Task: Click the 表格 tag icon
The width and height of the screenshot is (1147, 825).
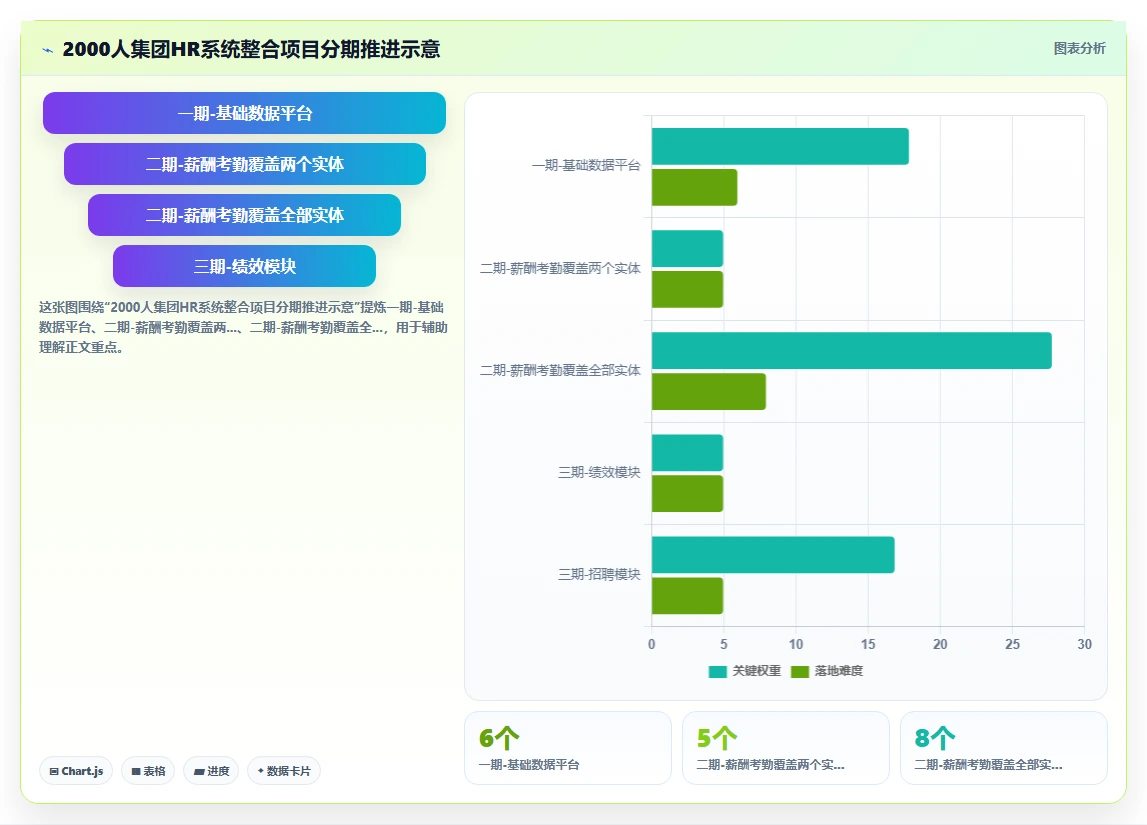Action: pos(136,772)
